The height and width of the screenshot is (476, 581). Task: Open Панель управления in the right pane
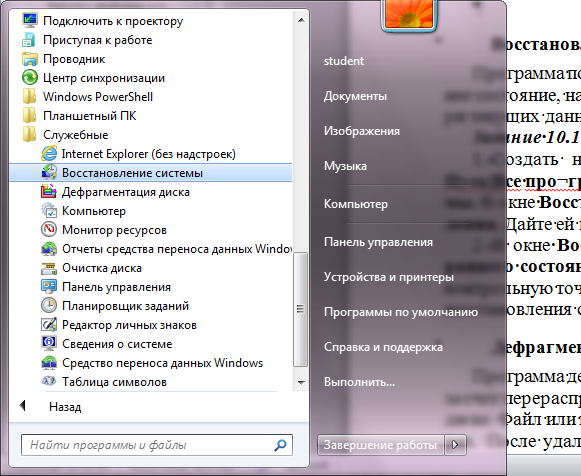pos(378,242)
